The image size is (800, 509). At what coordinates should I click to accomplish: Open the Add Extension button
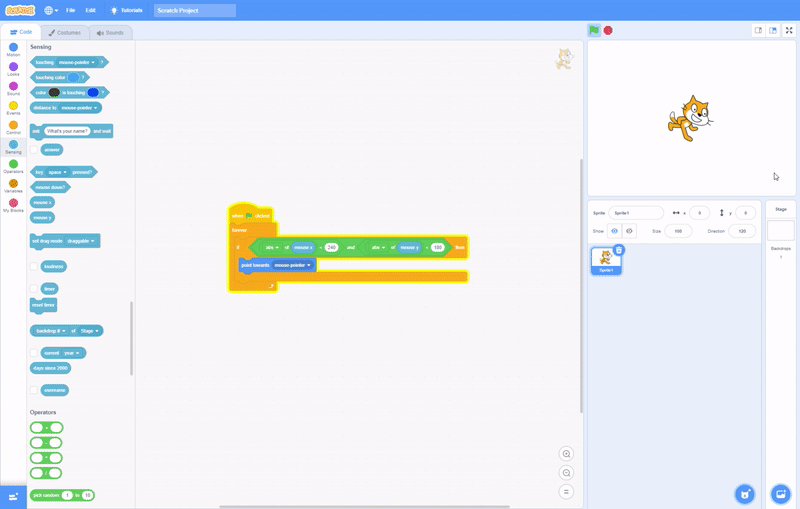[13, 496]
